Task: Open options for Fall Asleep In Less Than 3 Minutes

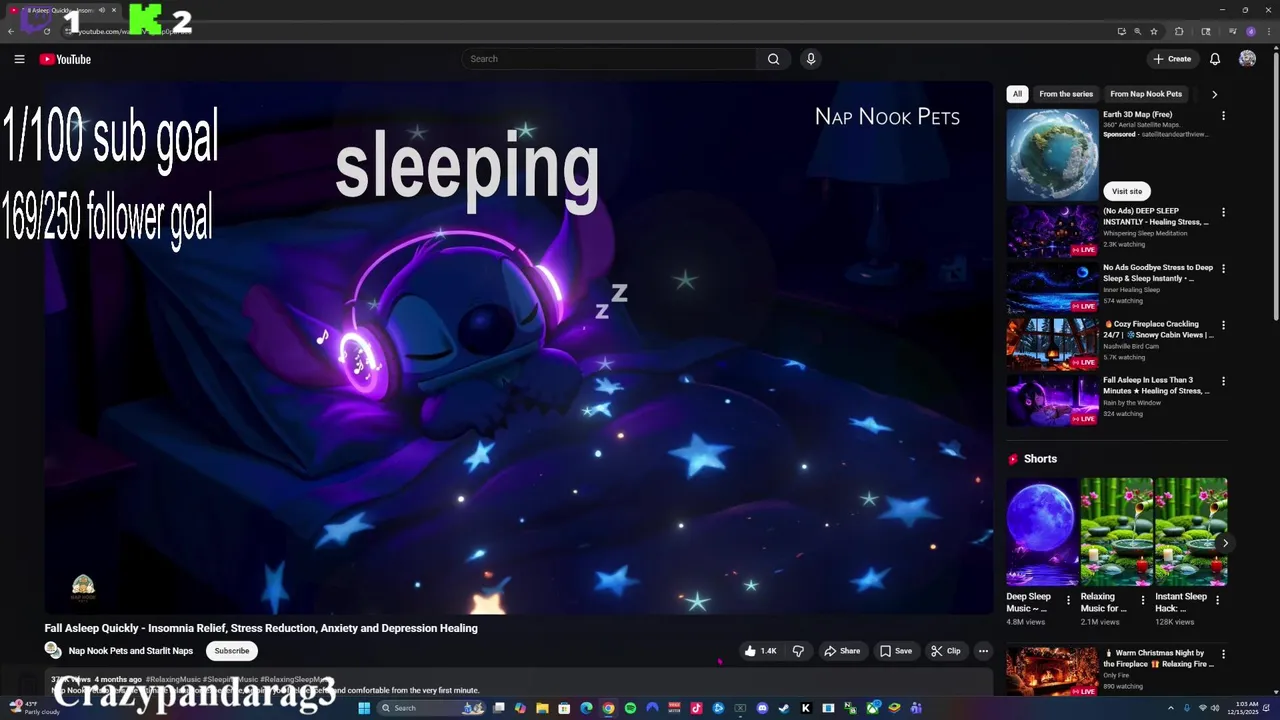Action: point(1223,381)
